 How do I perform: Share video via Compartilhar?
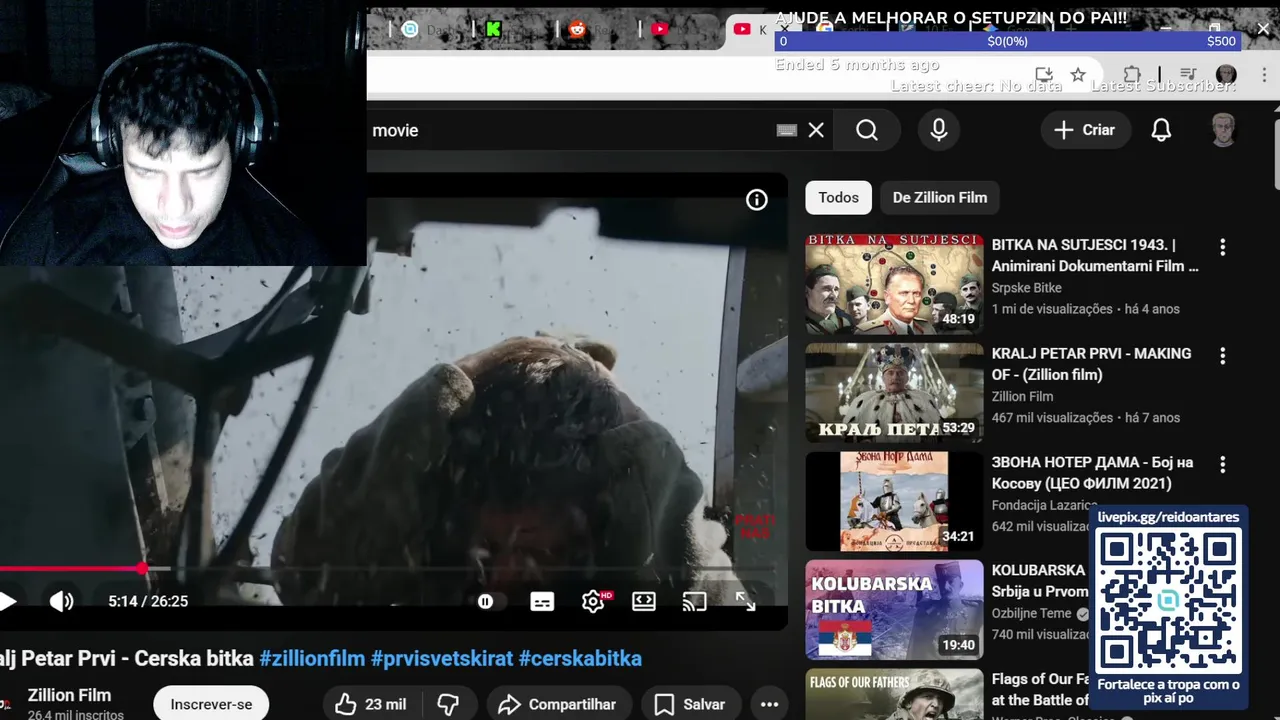coord(558,704)
